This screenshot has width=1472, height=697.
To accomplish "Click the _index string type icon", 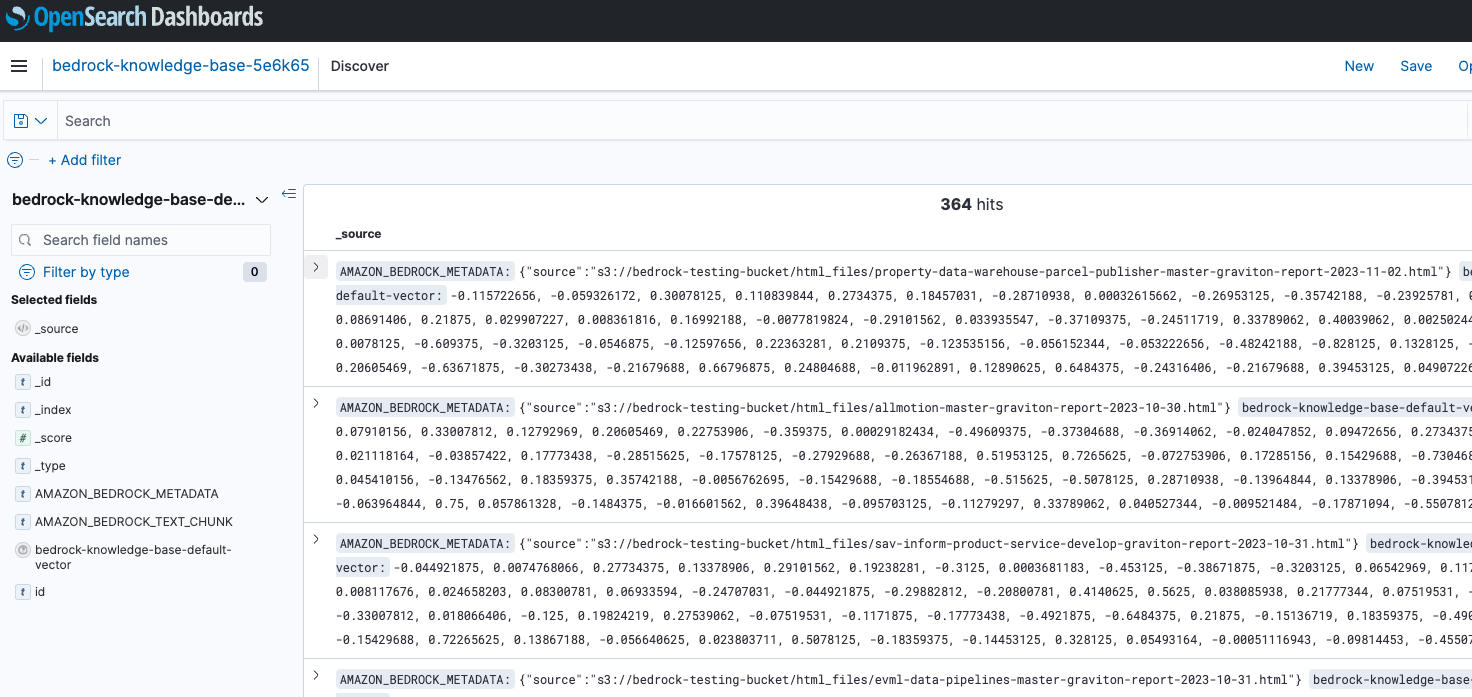I will pos(23,410).
